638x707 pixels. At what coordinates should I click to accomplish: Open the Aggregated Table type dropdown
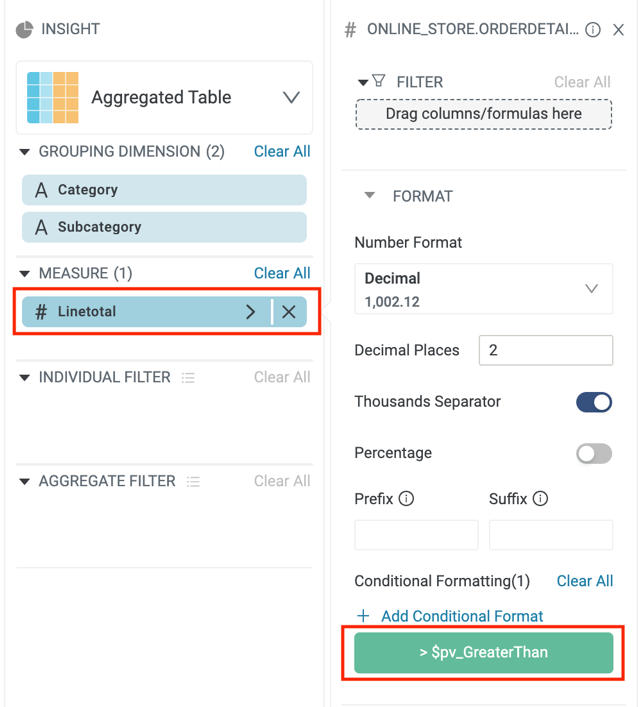[291, 98]
